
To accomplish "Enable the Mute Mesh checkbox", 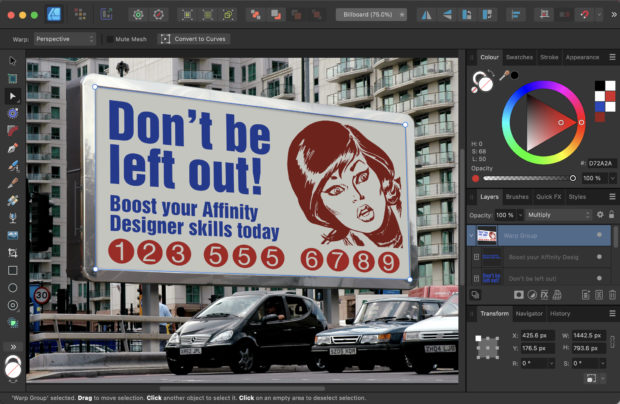I will [x=110, y=39].
